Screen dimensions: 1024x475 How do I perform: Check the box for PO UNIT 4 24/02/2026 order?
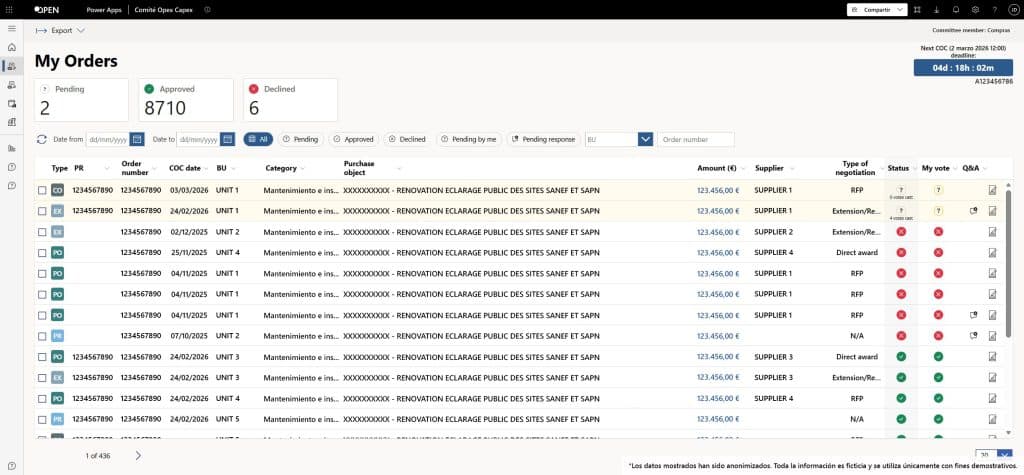(42, 399)
